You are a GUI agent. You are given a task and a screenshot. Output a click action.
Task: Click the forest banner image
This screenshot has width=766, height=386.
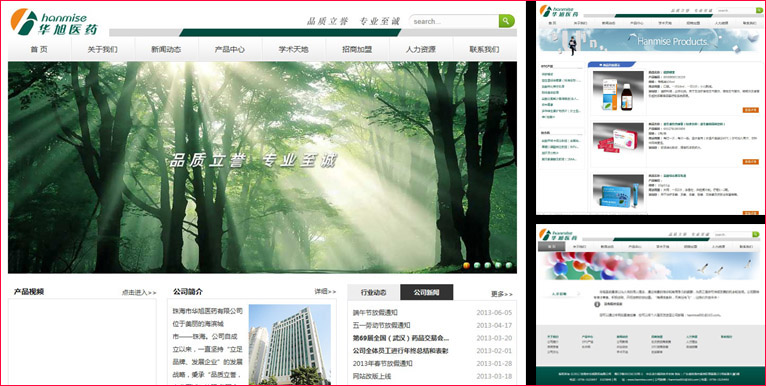262,167
